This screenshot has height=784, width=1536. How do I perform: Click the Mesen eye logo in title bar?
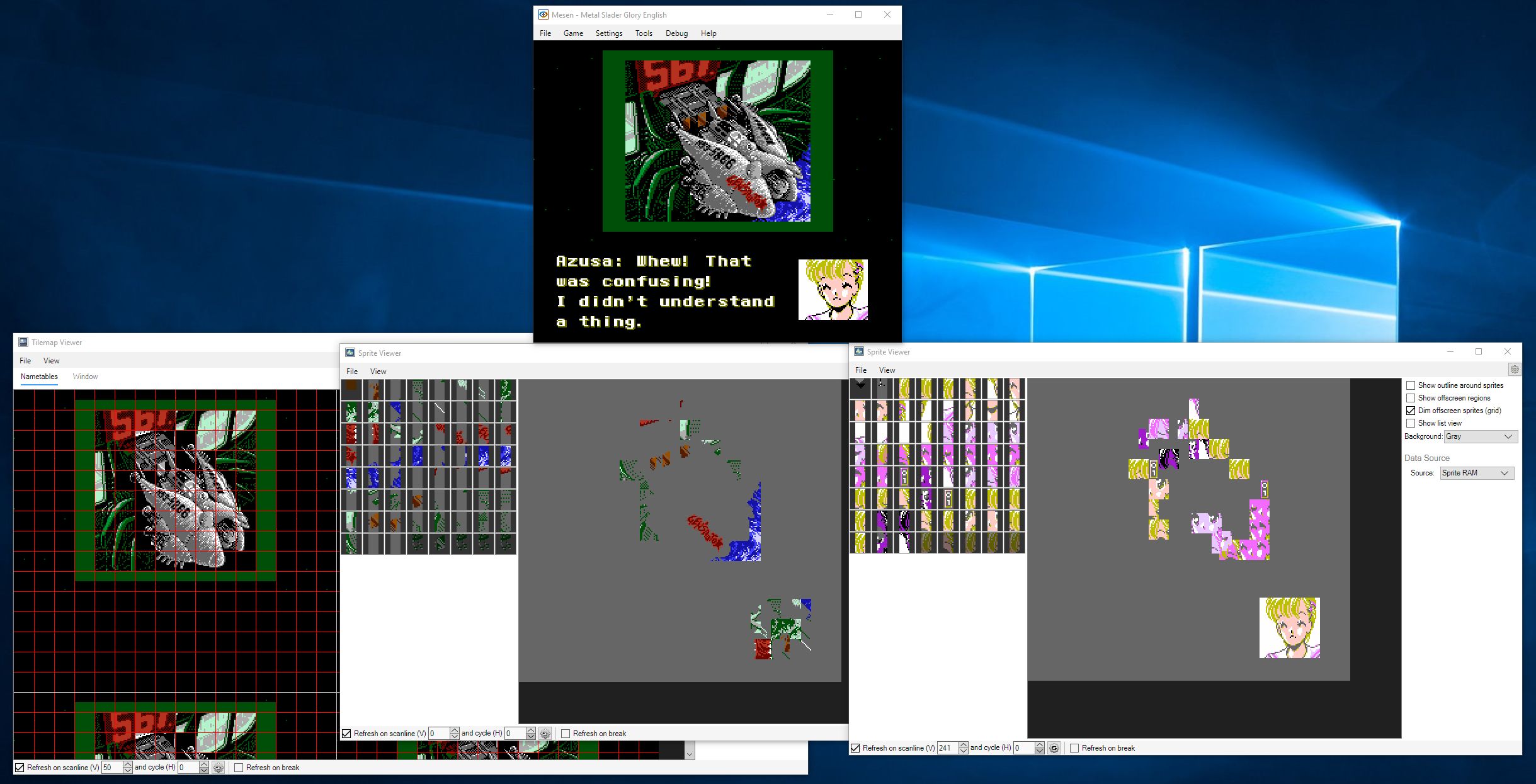click(543, 14)
